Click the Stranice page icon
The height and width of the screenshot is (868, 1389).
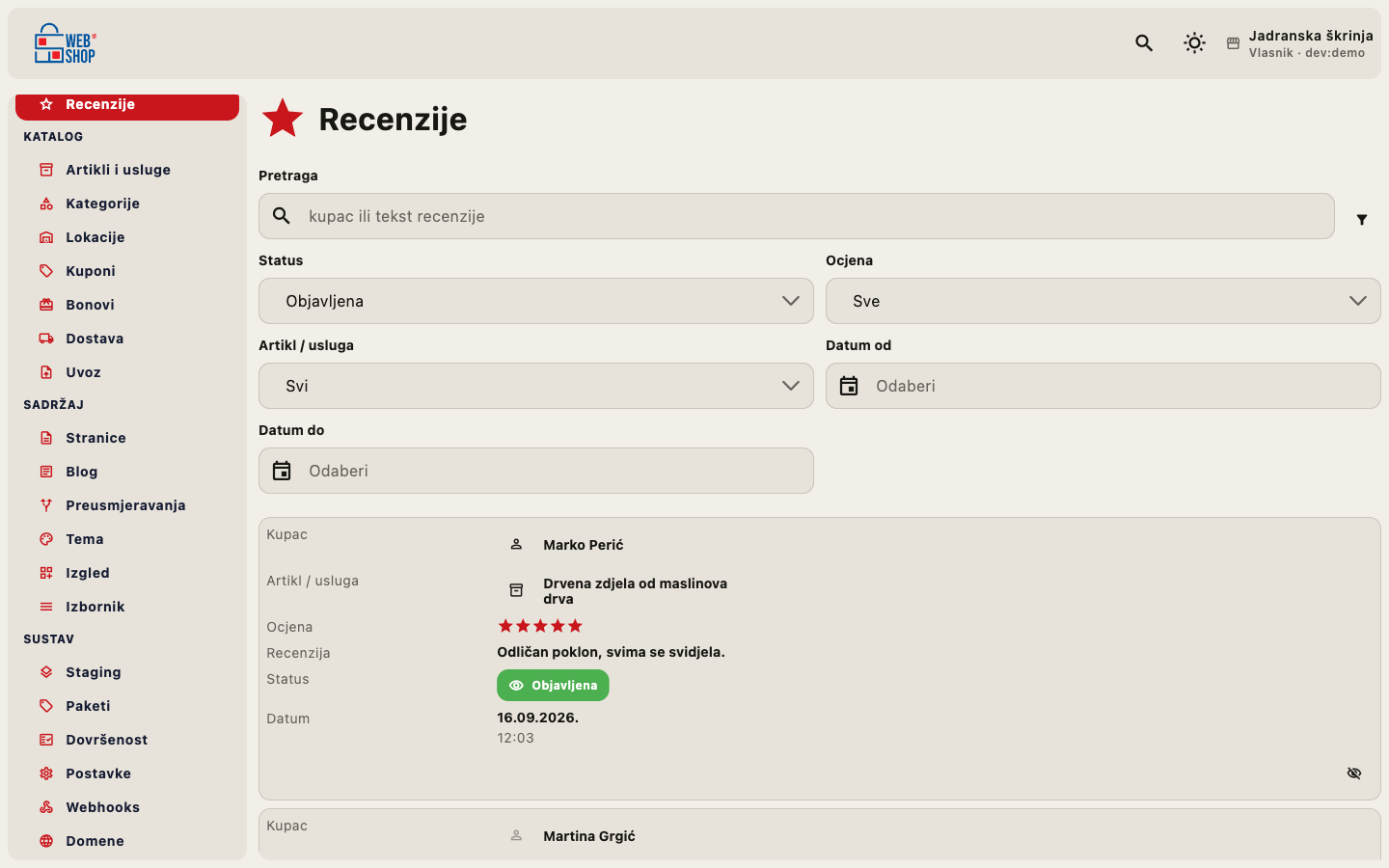coord(46,438)
